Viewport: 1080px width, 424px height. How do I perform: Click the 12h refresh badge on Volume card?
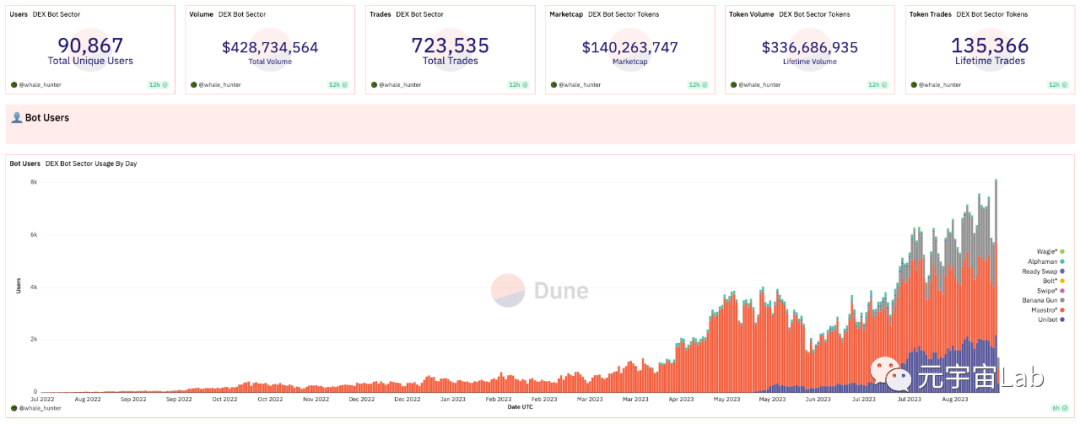pyautogui.click(x=338, y=85)
